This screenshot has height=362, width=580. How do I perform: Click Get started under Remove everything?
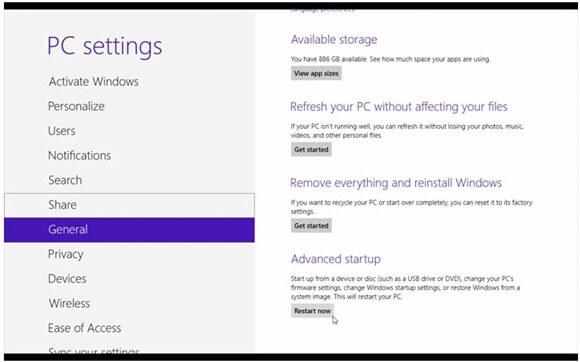(311, 226)
